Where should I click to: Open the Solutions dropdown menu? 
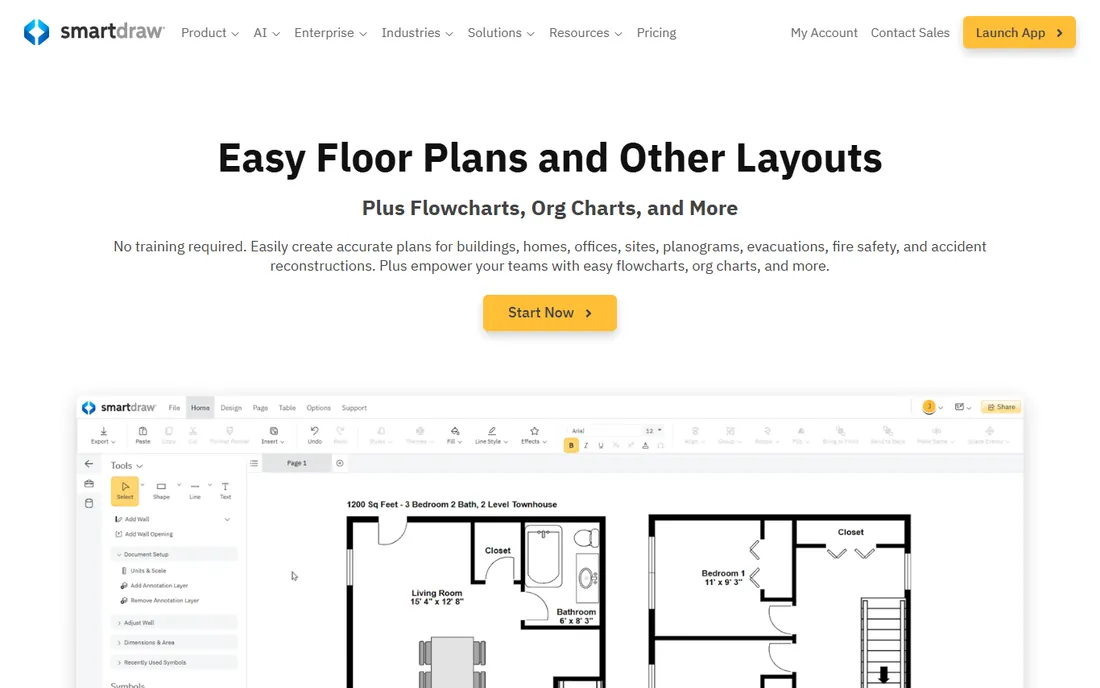pyautogui.click(x=501, y=32)
